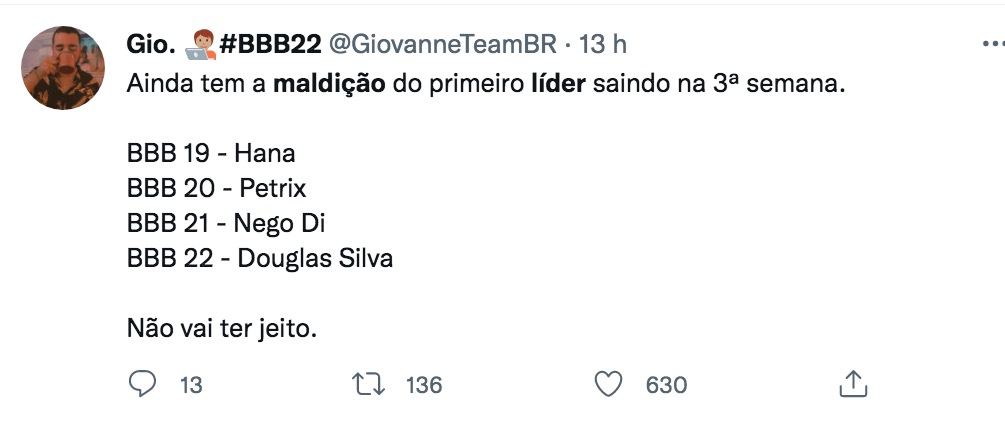Click the 630 likes count
The width and height of the screenshot is (1005, 423).
[666, 384]
